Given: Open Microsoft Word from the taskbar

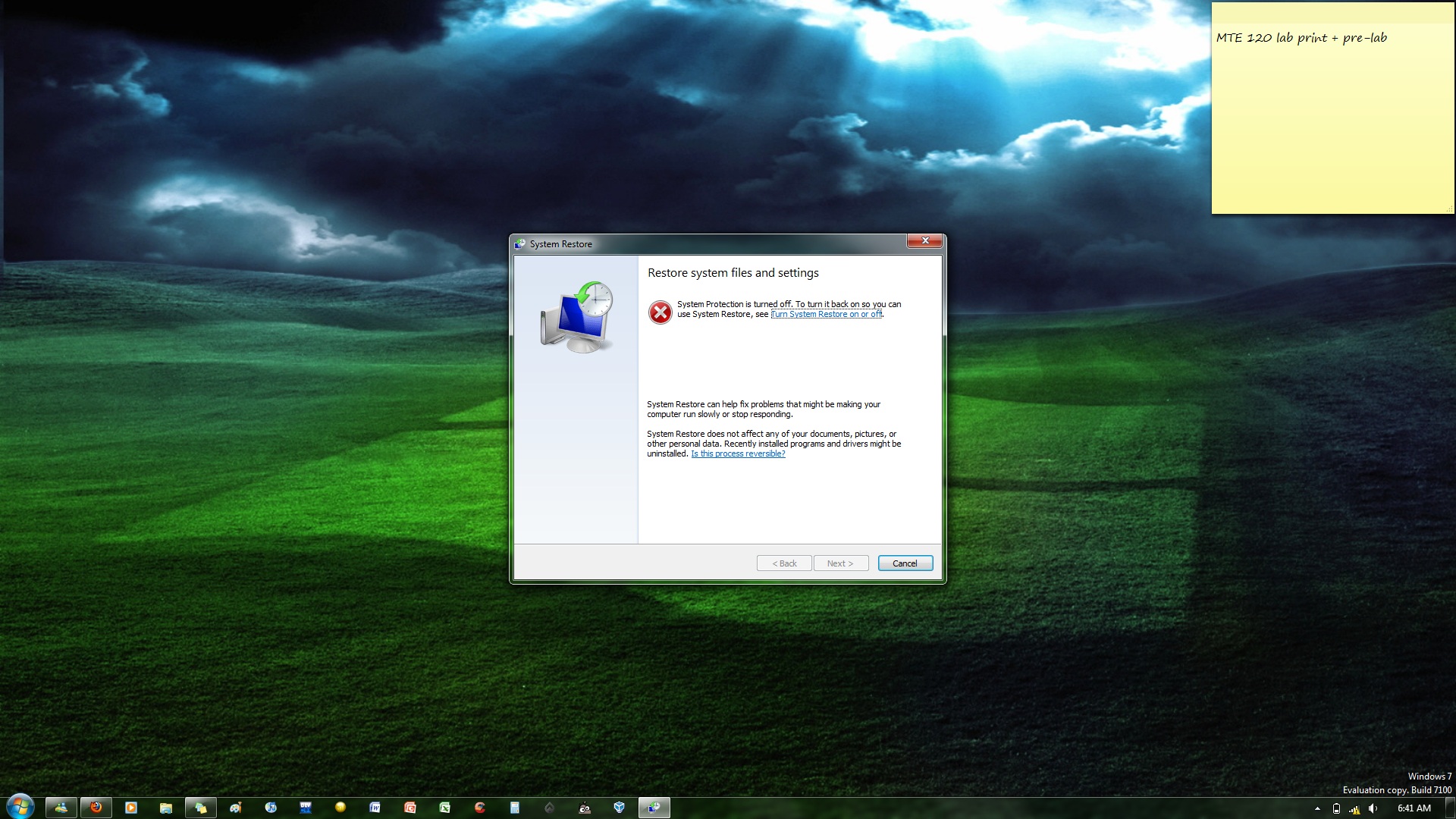Looking at the screenshot, I should 375,808.
